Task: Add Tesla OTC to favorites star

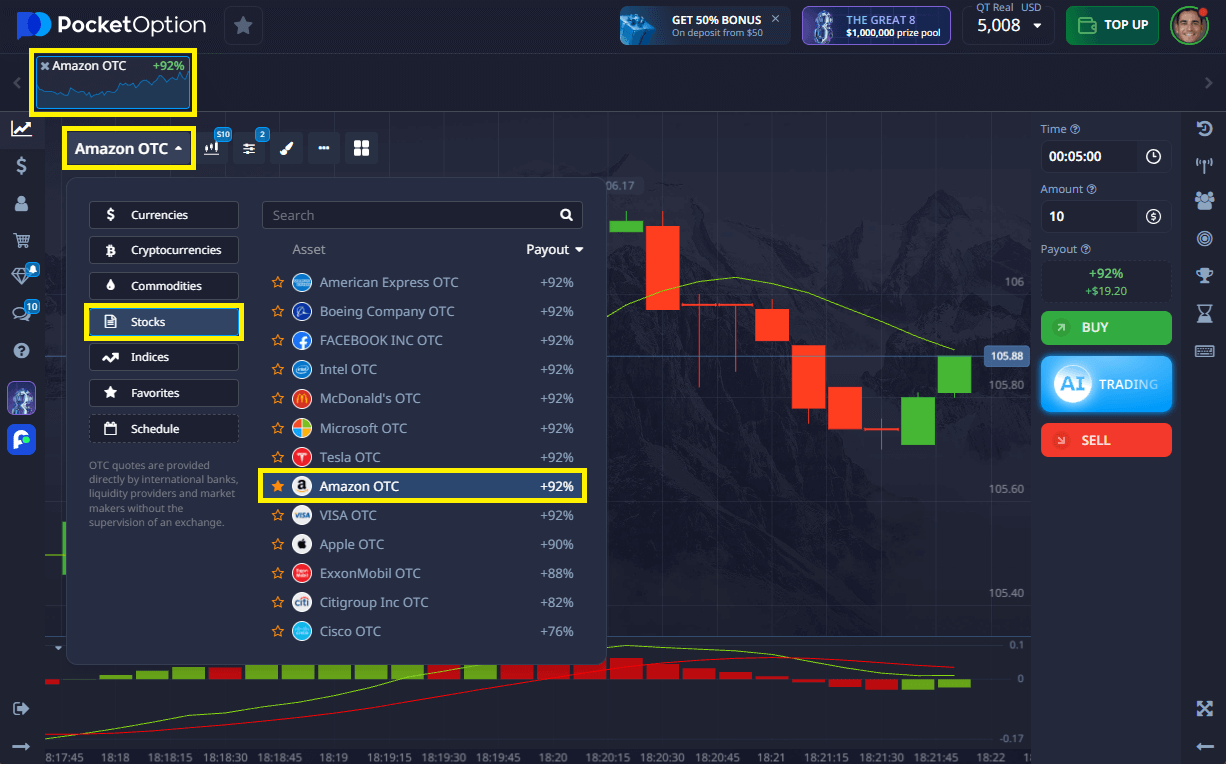Action: [x=278, y=457]
